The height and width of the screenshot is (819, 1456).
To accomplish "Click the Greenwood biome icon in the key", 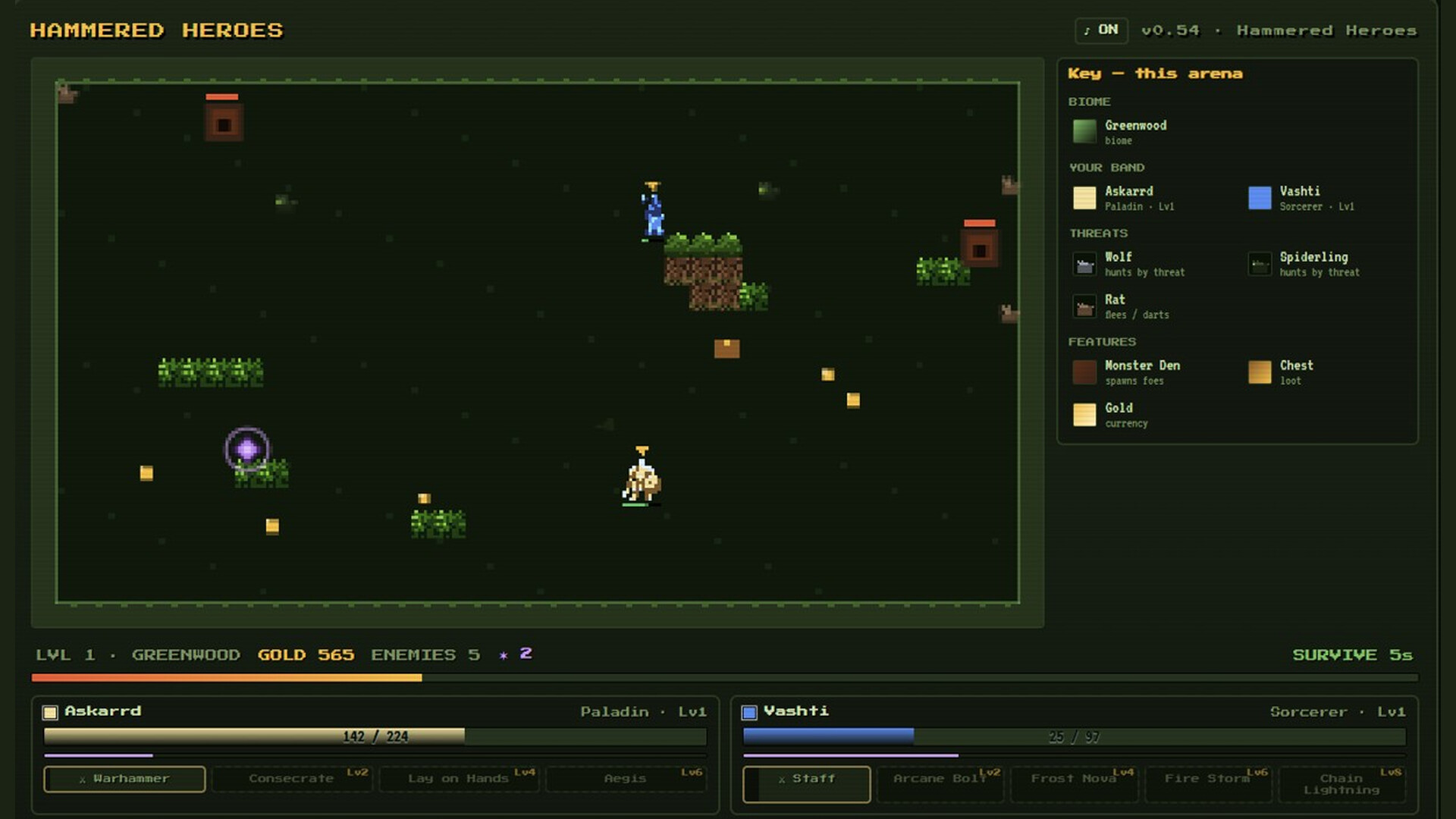I will pos(1084,131).
